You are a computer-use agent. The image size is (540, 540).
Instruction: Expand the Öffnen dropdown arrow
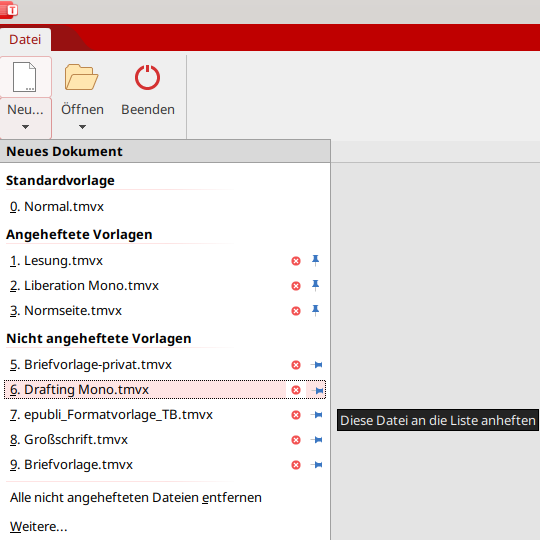pyautogui.click(x=82, y=127)
